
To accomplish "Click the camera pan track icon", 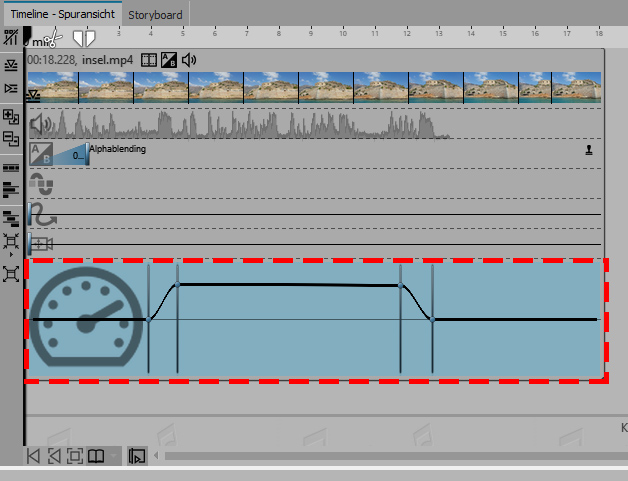I will coord(41,244).
